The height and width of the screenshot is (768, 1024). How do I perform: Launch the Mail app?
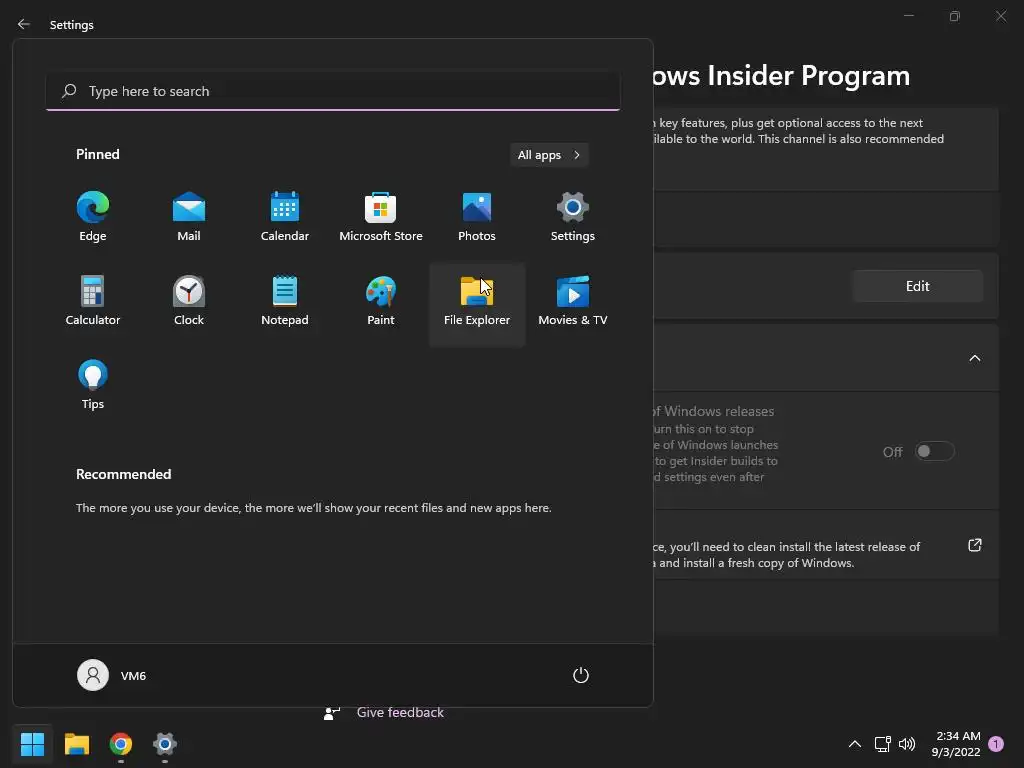[189, 217]
